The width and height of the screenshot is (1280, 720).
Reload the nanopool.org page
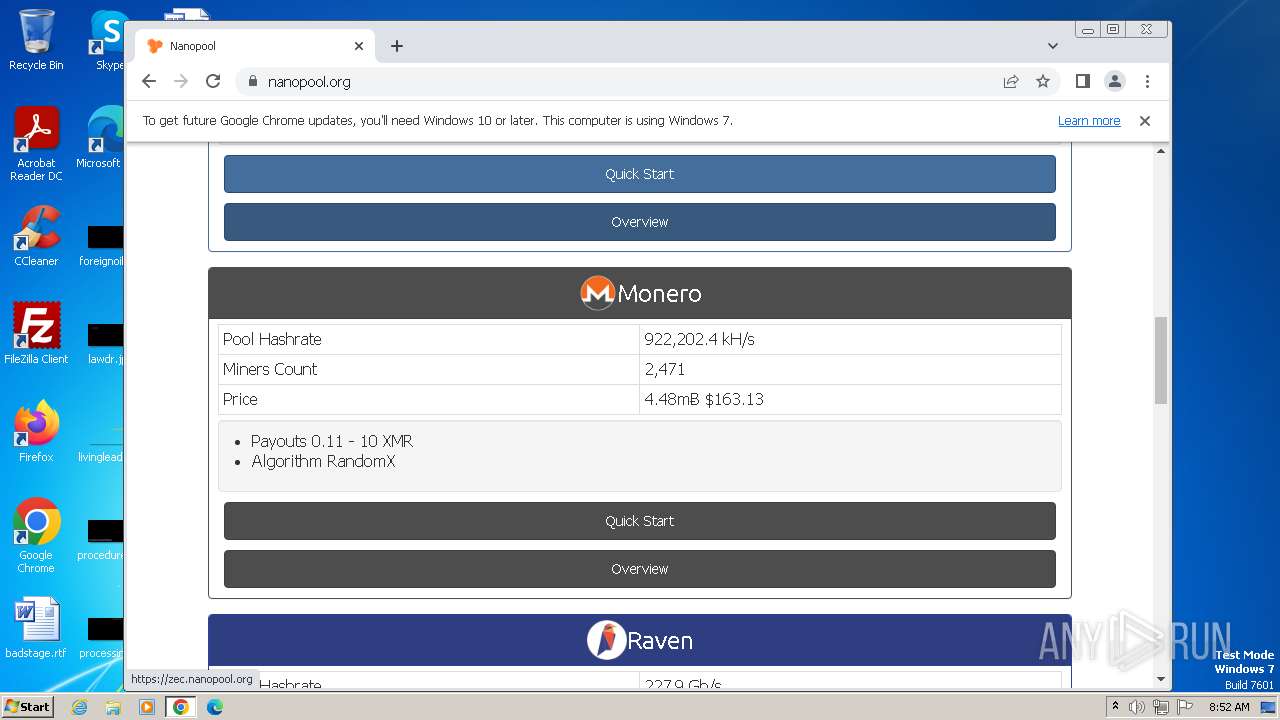tap(213, 82)
